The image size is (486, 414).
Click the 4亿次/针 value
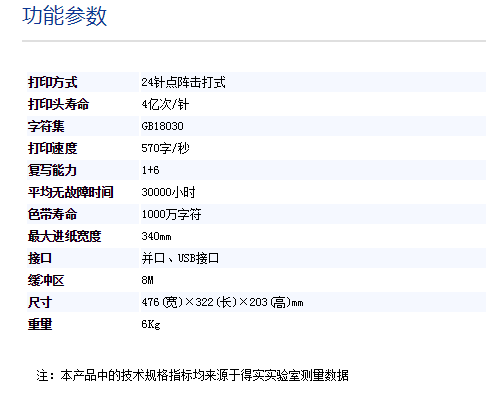165,104
